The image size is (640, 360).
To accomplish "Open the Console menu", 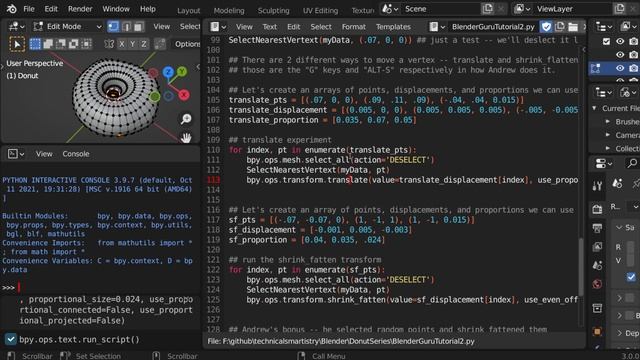I will (x=76, y=154).
